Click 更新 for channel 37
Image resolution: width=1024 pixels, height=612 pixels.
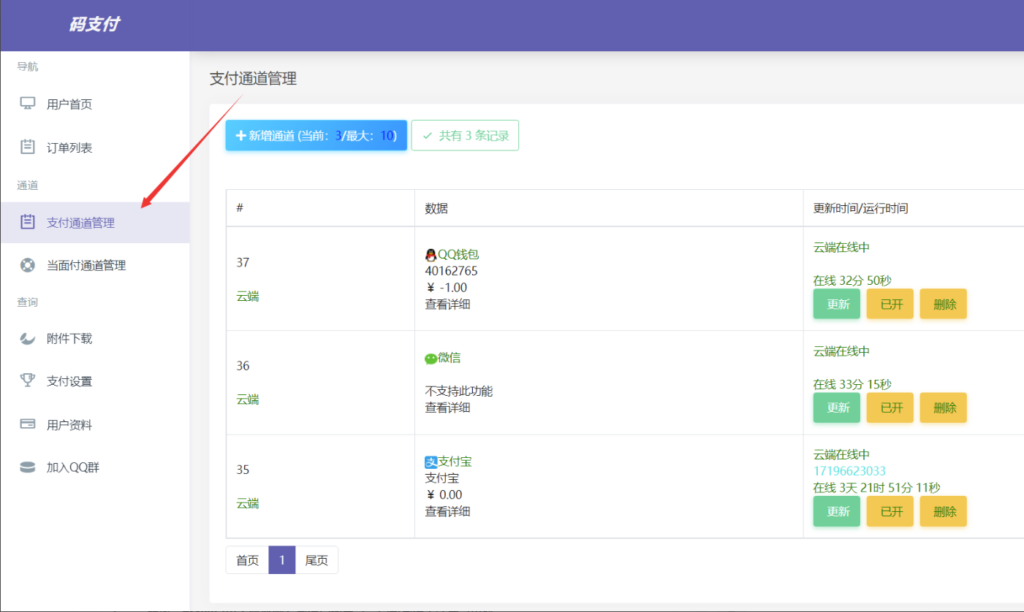[837, 304]
